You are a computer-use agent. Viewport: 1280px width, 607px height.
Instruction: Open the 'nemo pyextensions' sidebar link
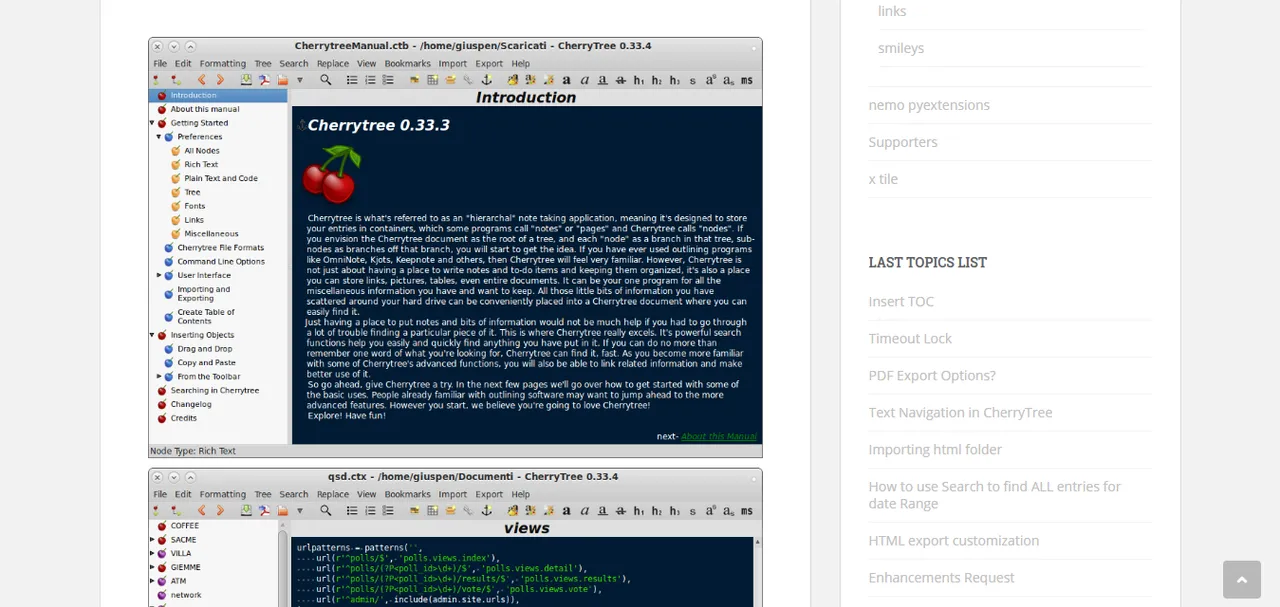pyautogui.click(x=929, y=105)
